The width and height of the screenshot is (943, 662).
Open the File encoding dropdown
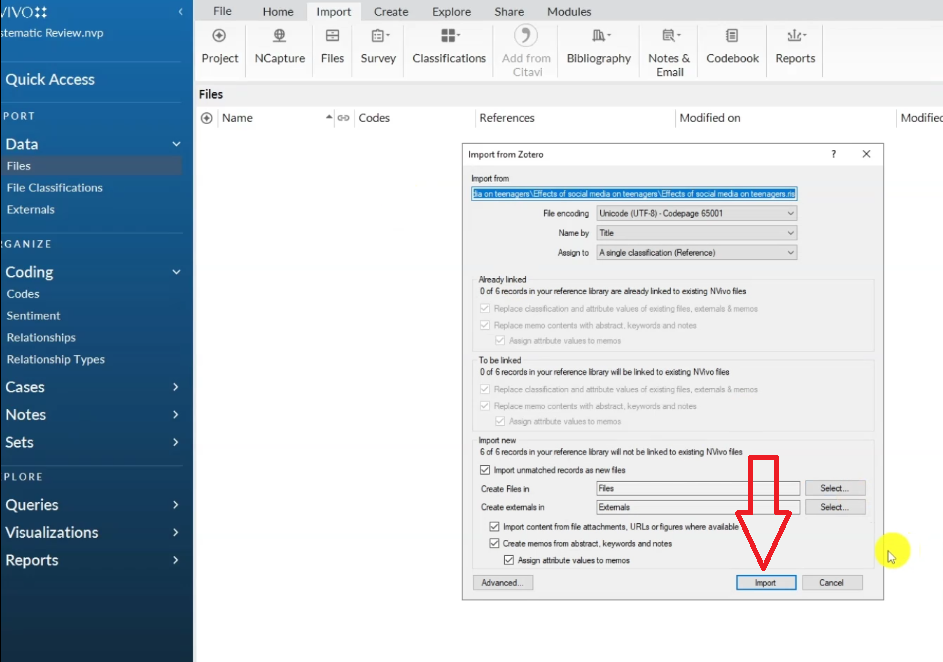696,213
